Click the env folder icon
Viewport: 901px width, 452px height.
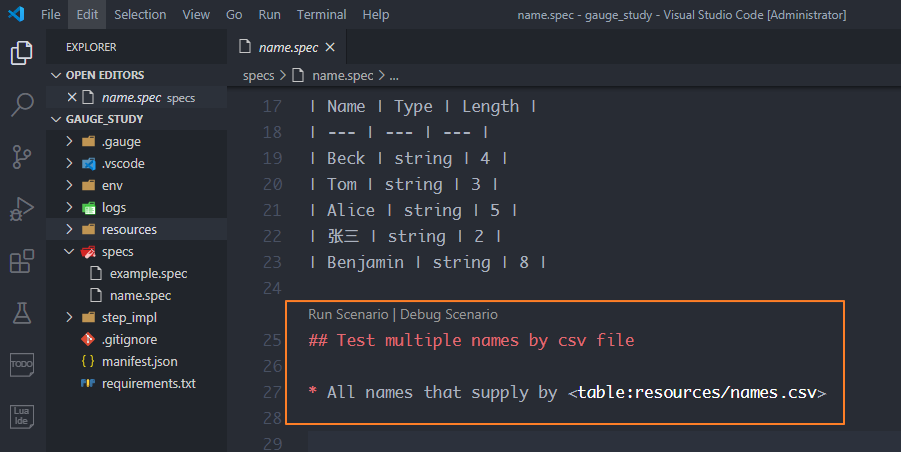(x=88, y=186)
